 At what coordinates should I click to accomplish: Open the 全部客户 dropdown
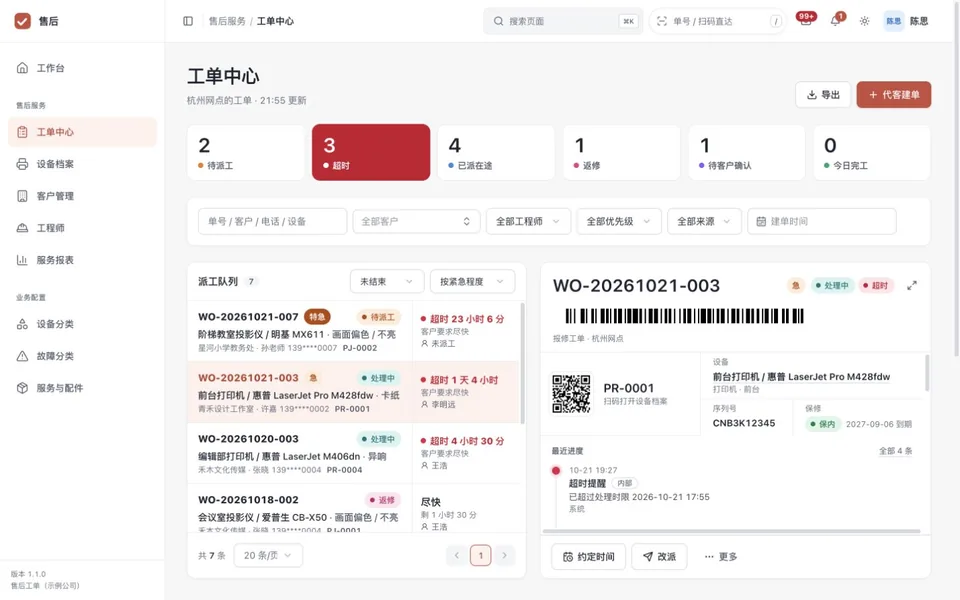(416, 221)
